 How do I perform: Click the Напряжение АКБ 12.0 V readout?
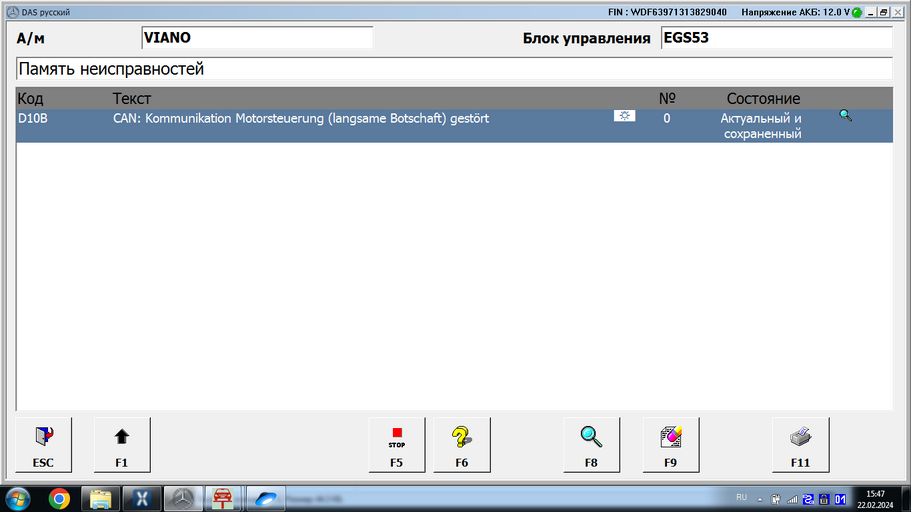coord(795,12)
